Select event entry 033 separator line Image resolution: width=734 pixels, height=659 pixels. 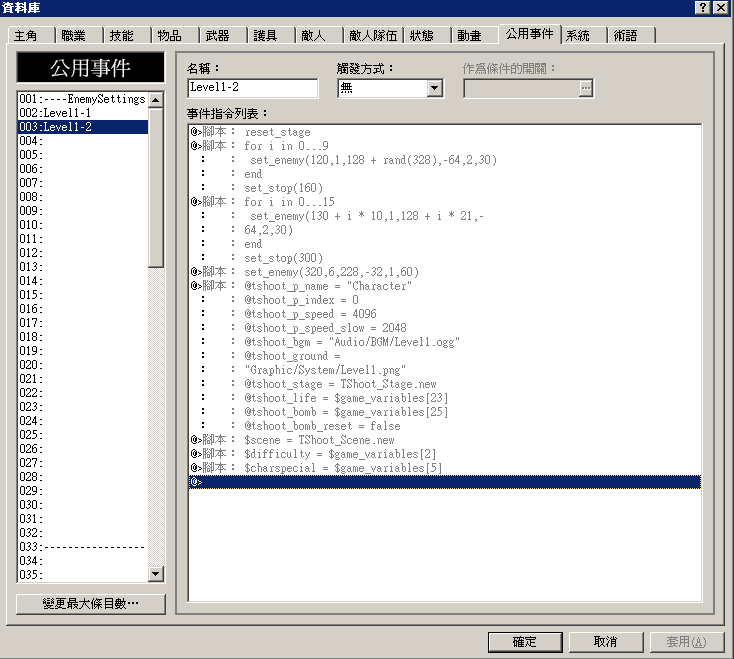[x=83, y=547]
